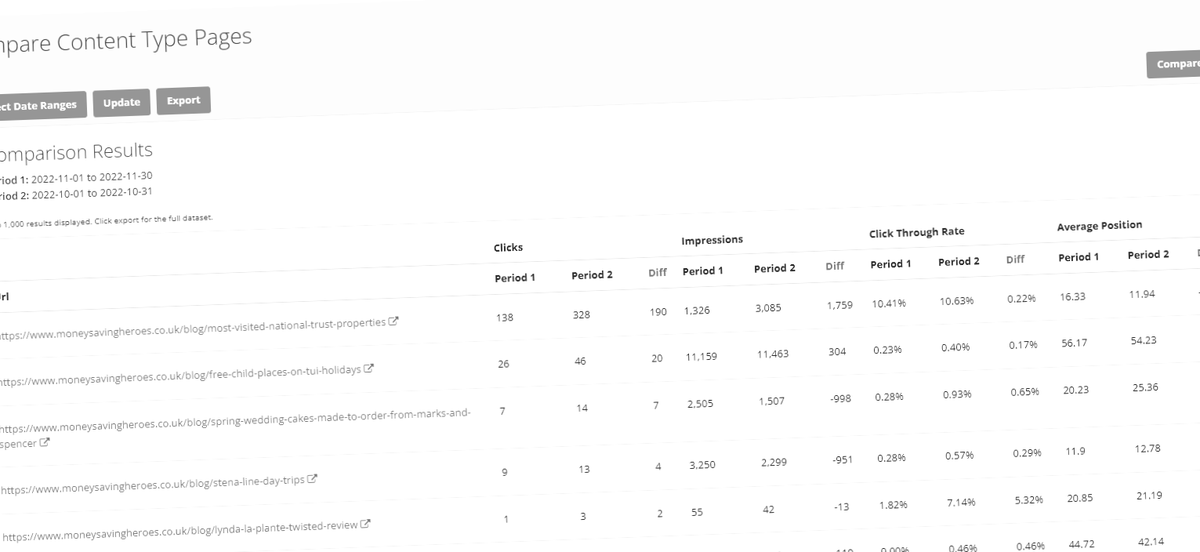Screen dimensions: 1200x552
Task: Click Diff header under Impressions
Action: [835, 266]
